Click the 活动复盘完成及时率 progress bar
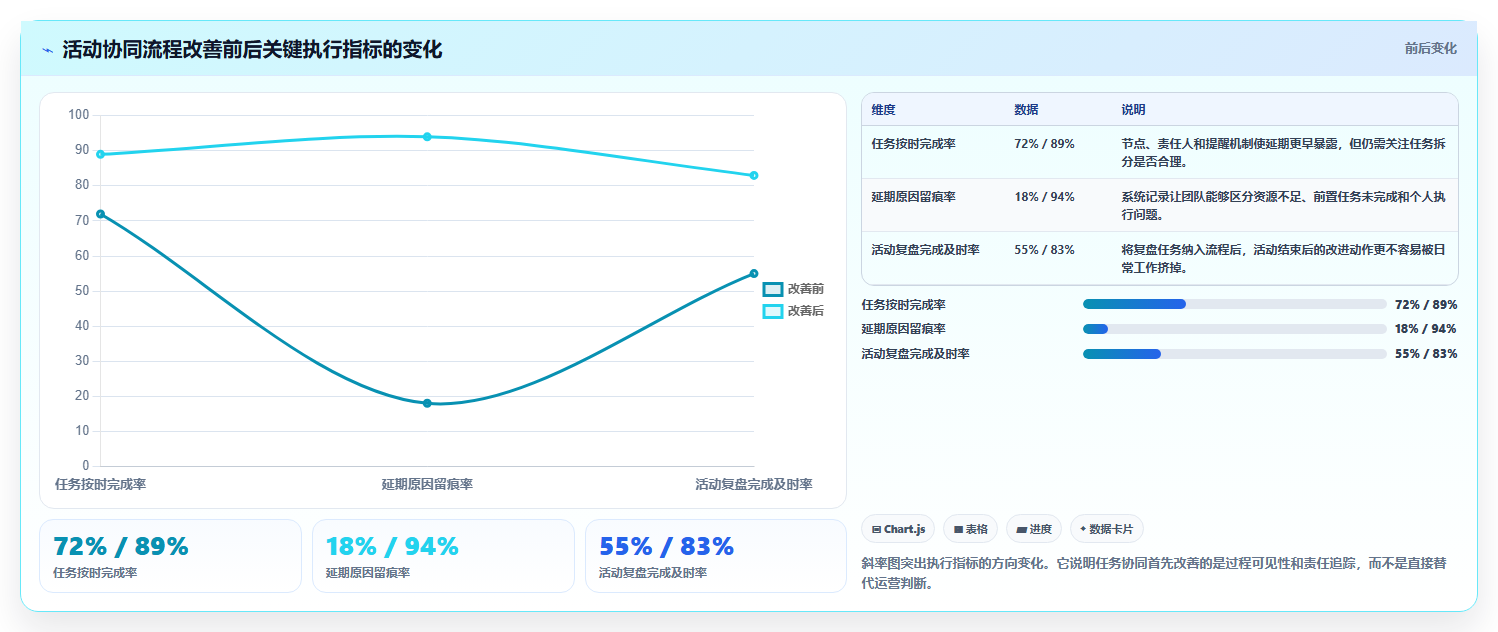The image size is (1498, 632). tap(1234, 354)
